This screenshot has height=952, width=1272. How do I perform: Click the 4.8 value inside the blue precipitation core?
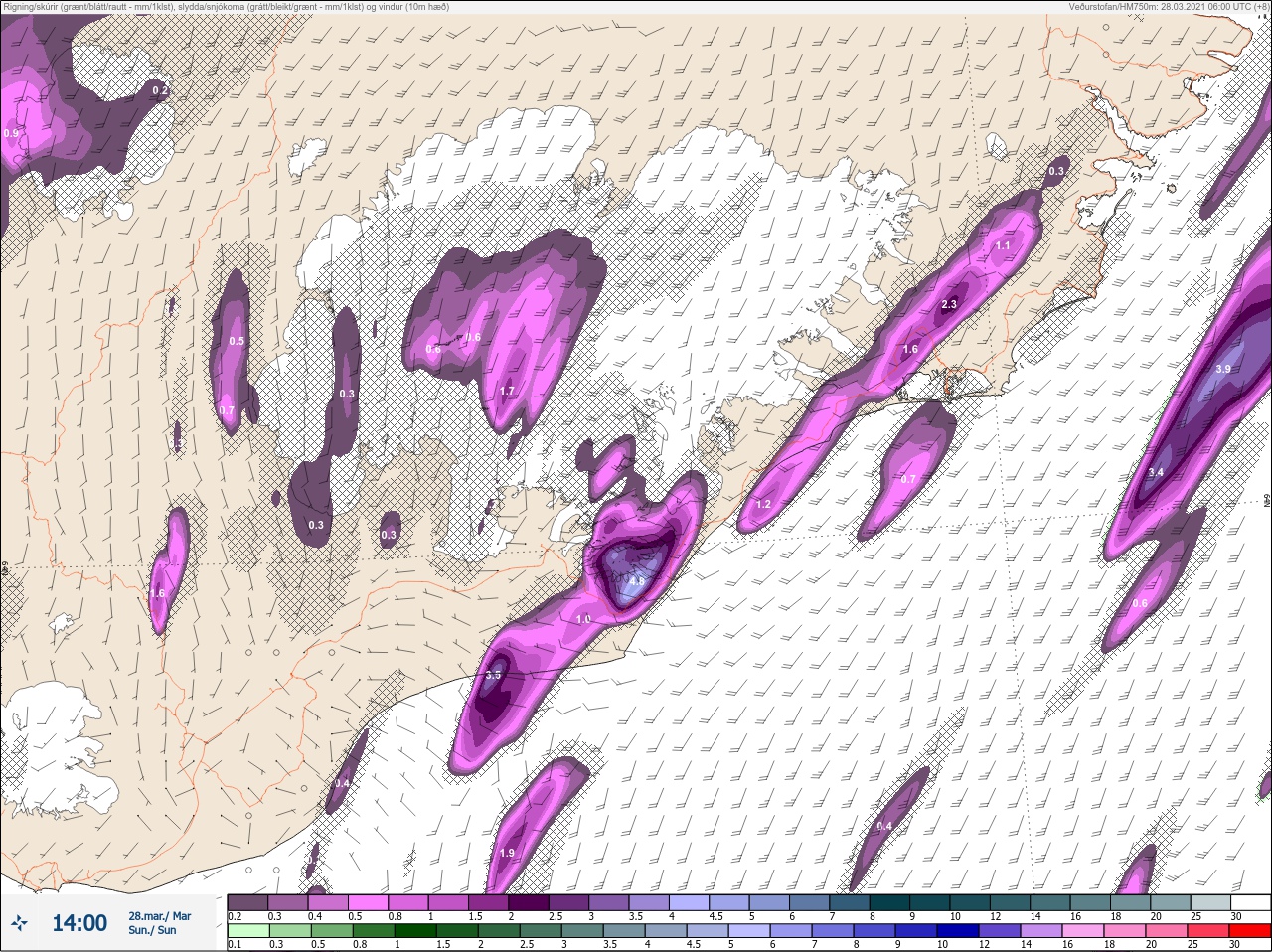[x=637, y=581]
